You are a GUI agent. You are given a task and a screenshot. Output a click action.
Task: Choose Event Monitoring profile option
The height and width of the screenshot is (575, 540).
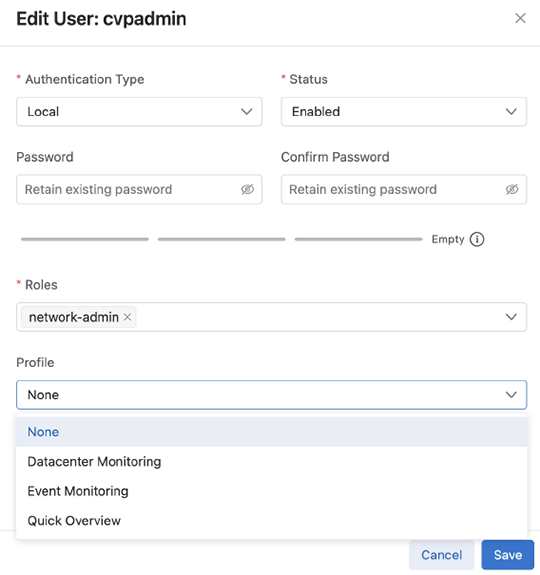(271, 491)
